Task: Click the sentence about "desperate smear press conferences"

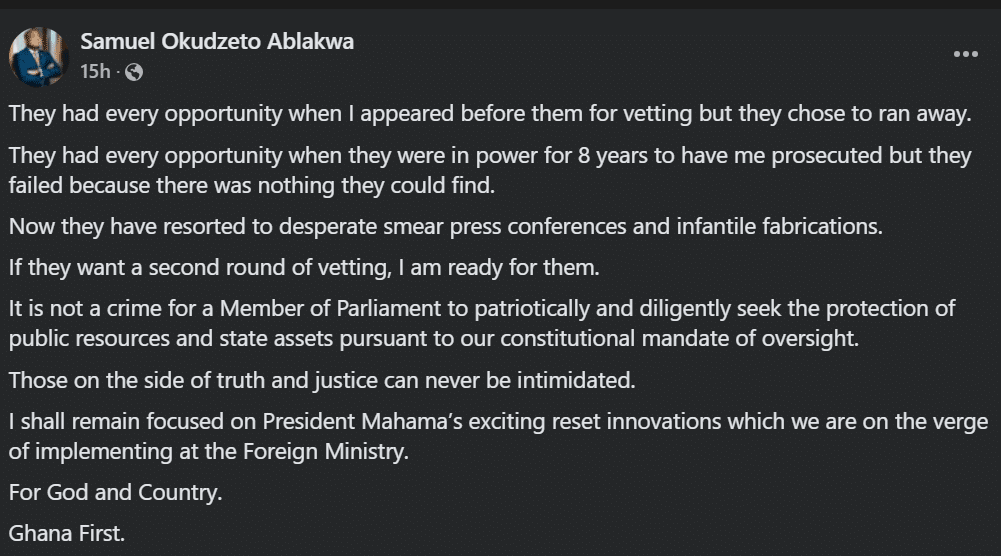Action: point(446,227)
